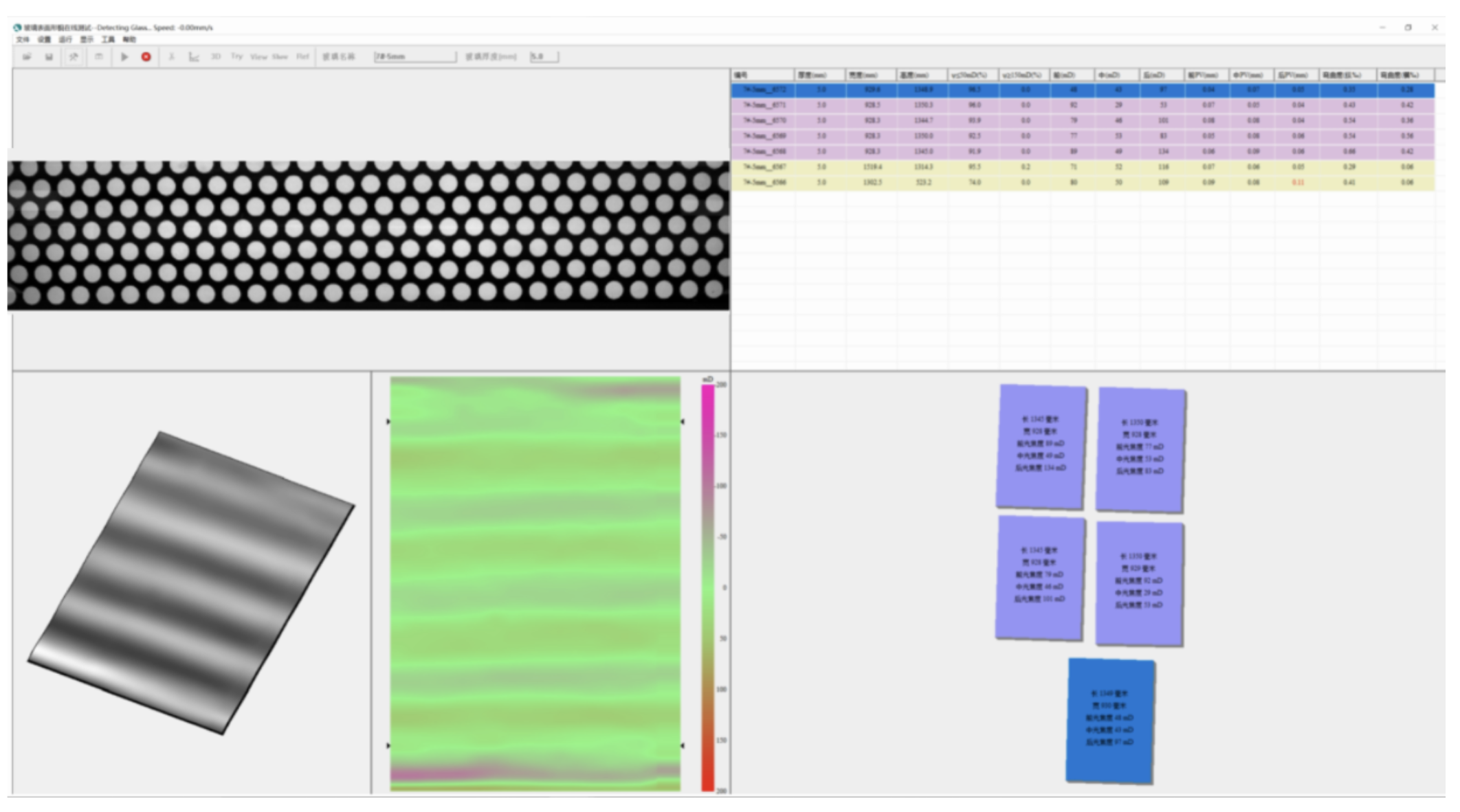Select table row 7#-5mm__6568
The image size is (1460, 812).
coord(1083,151)
